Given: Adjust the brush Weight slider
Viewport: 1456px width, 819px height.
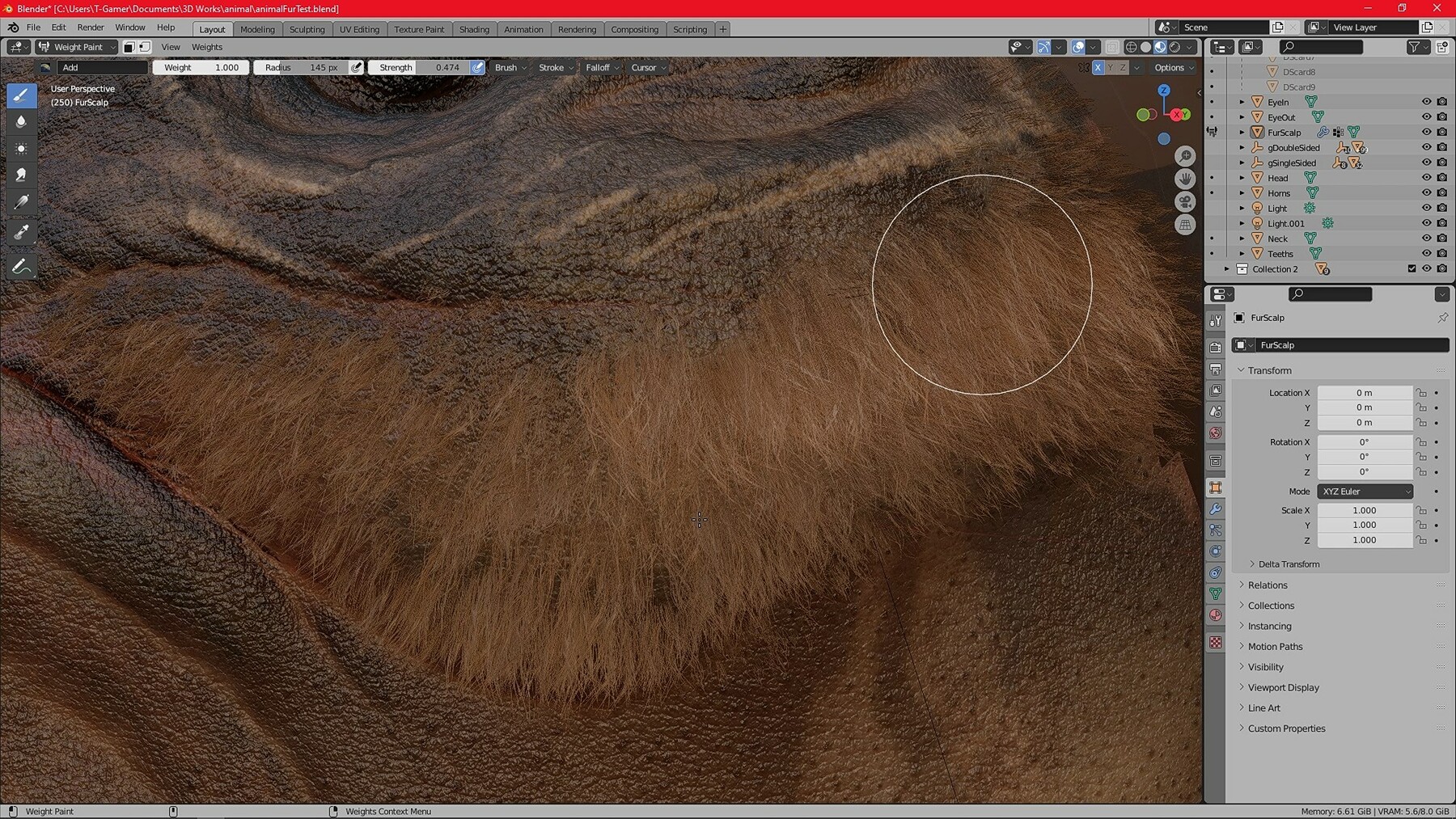Looking at the screenshot, I should [x=201, y=68].
